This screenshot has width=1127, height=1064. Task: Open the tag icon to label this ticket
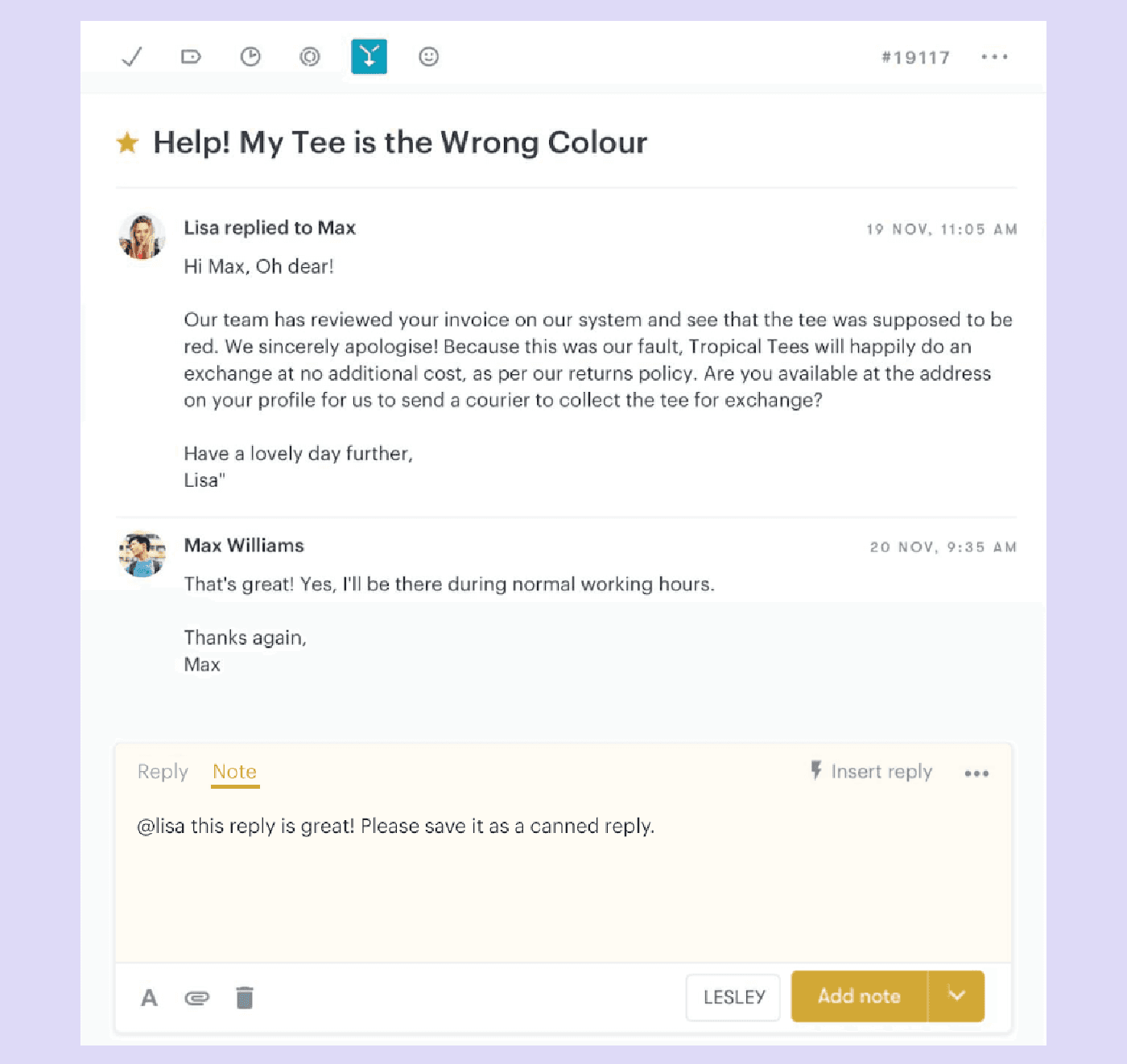(190, 56)
